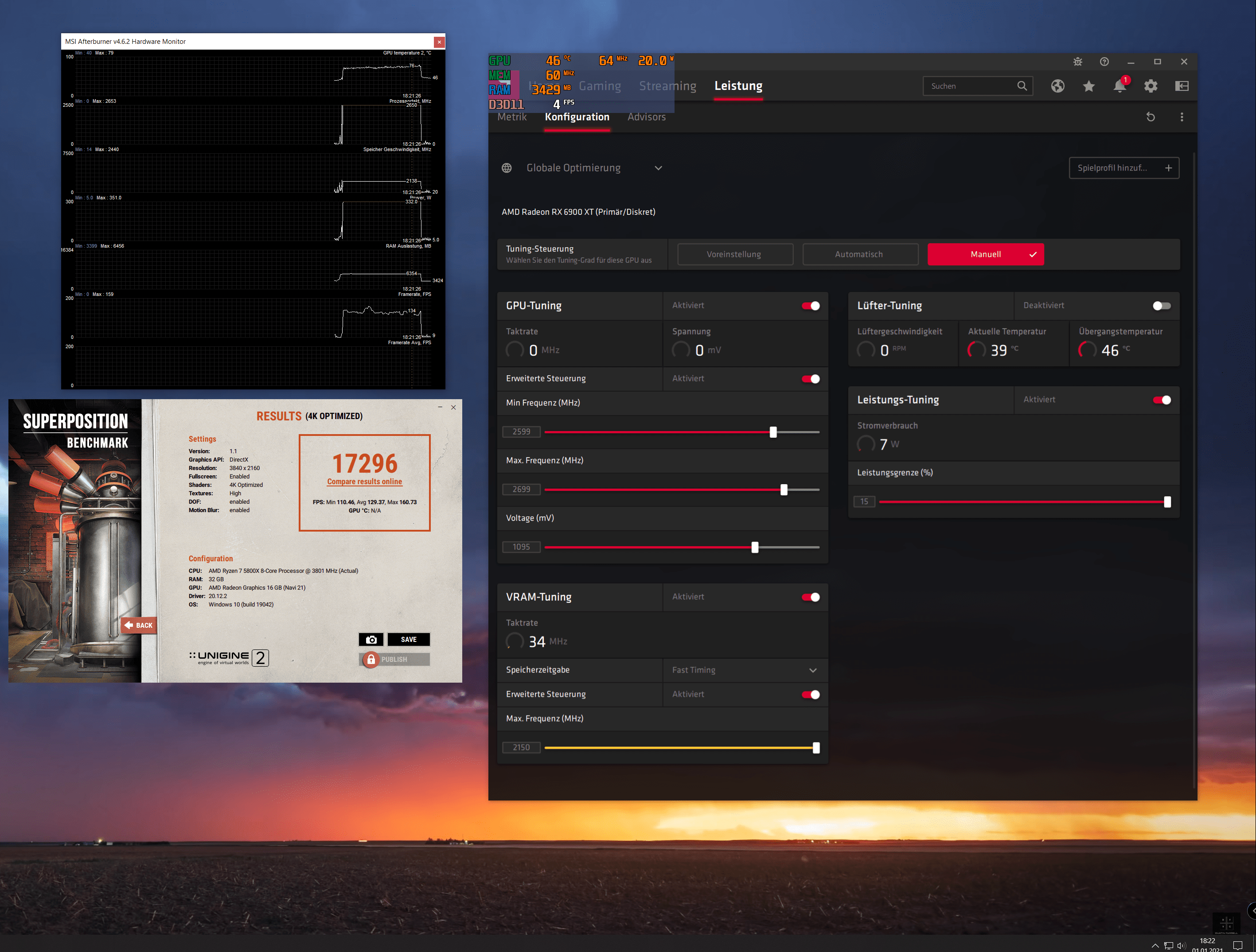This screenshot has width=1256, height=952.
Task: Open Windows action center icon
Action: pos(1238,946)
